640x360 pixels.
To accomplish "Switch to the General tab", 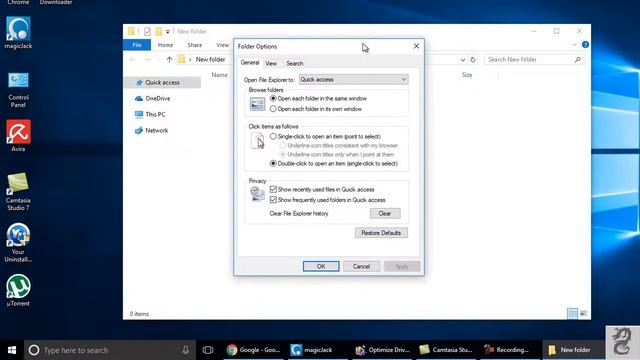I will (x=249, y=63).
